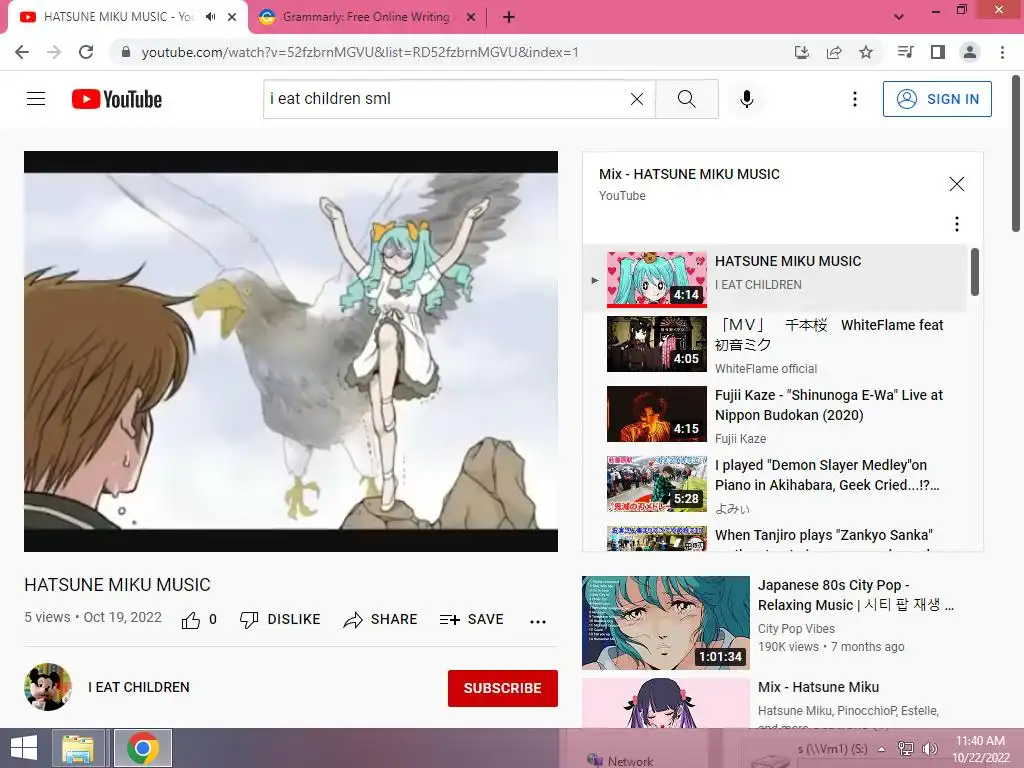The height and width of the screenshot is (768, 1024).
Task: Mute the tab via speaker icon on tab
Action: tap(210, 17)
